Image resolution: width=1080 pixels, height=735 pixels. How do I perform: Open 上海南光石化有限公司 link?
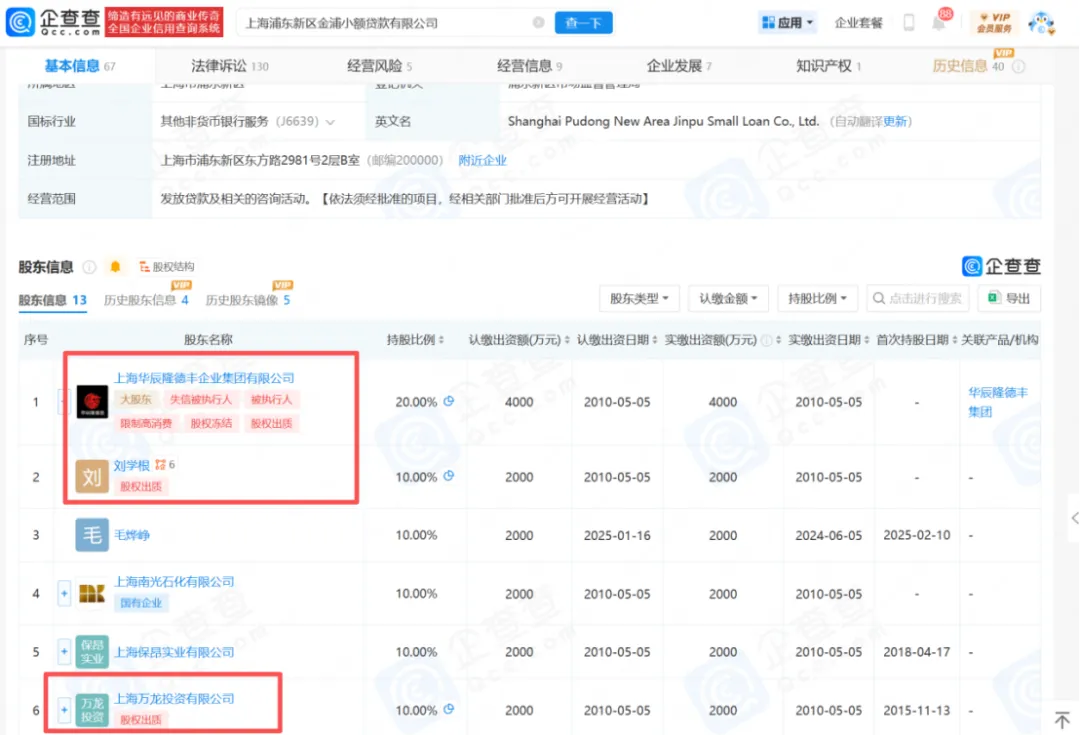(174, 581)
